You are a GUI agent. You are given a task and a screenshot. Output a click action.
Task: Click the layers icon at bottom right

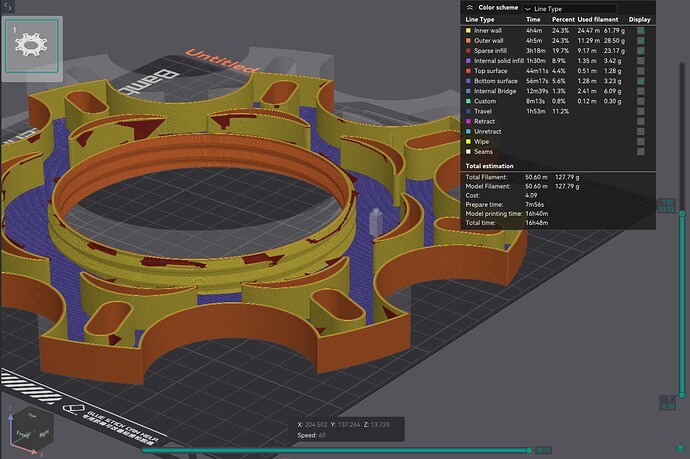coord(681,448)
